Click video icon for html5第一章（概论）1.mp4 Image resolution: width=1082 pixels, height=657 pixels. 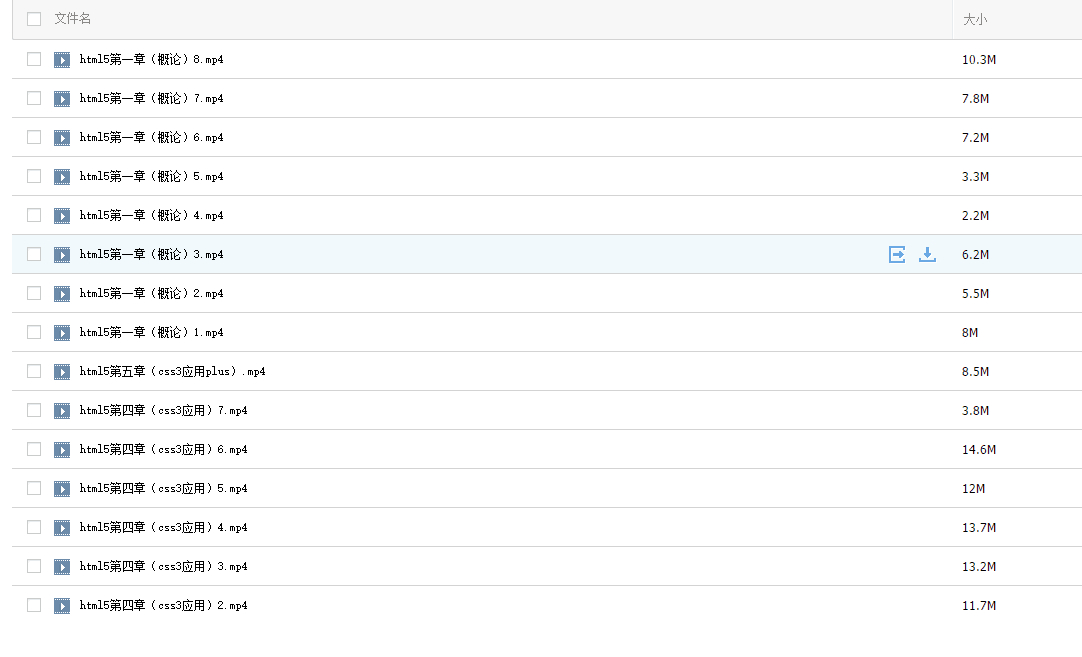click(x=62, y=333)
